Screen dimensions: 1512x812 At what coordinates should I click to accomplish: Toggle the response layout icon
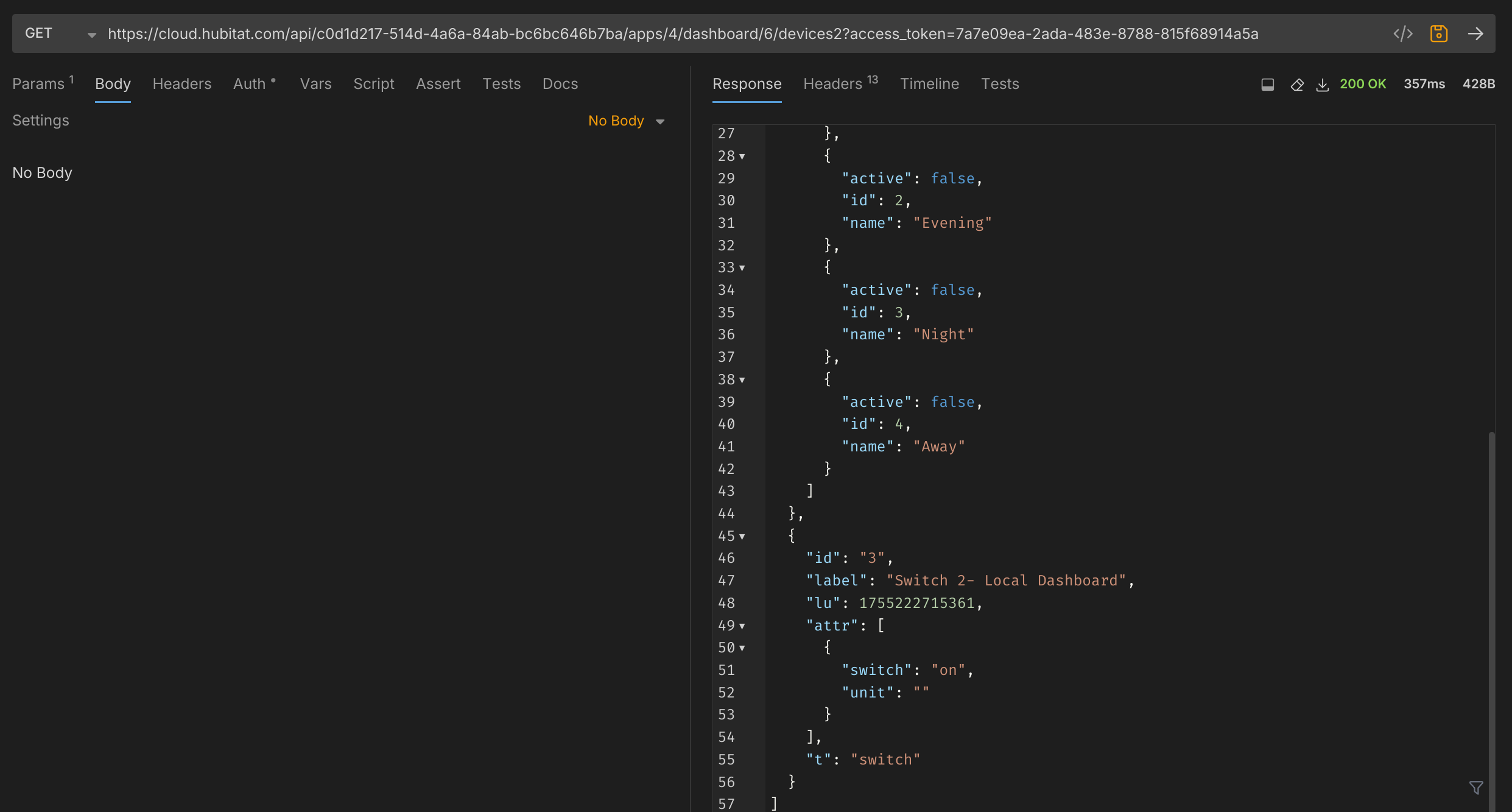[1267, 85]
